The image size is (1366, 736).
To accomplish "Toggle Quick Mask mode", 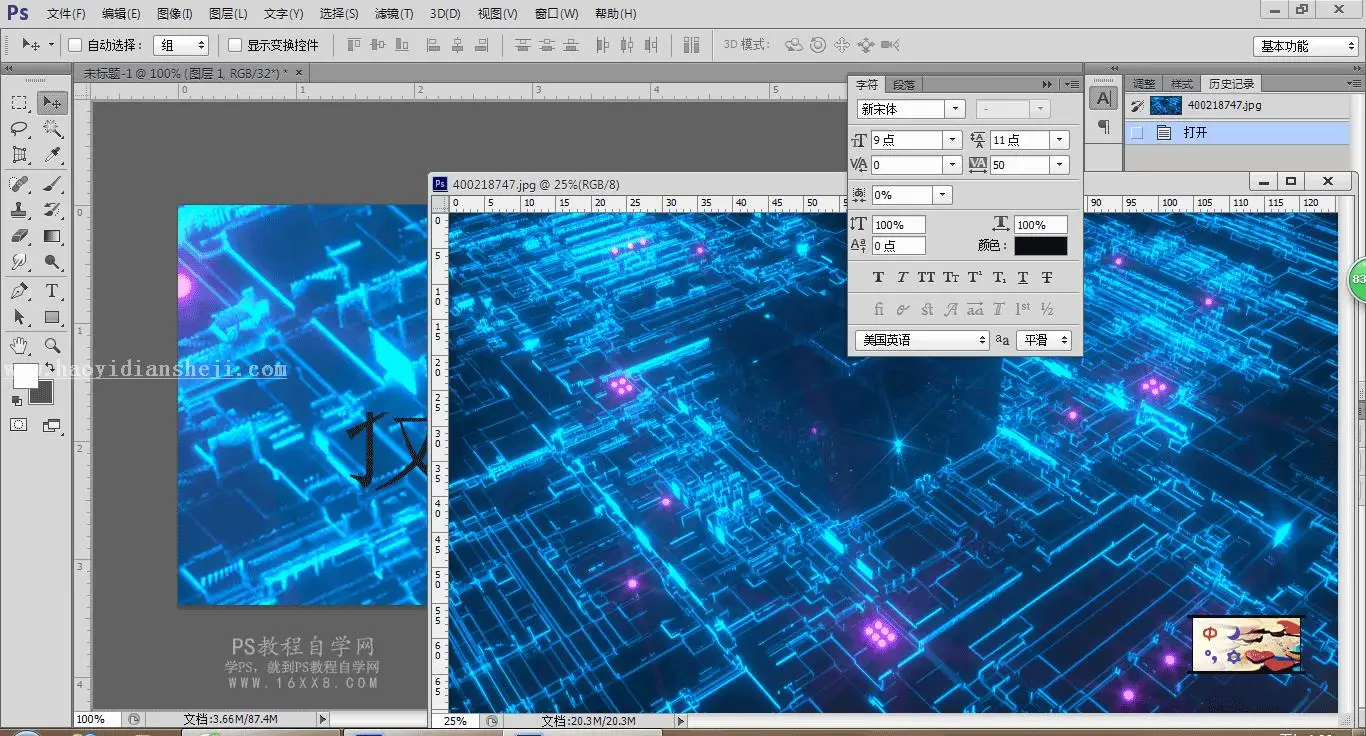I will pyautogui.click(x=19, y=425).
